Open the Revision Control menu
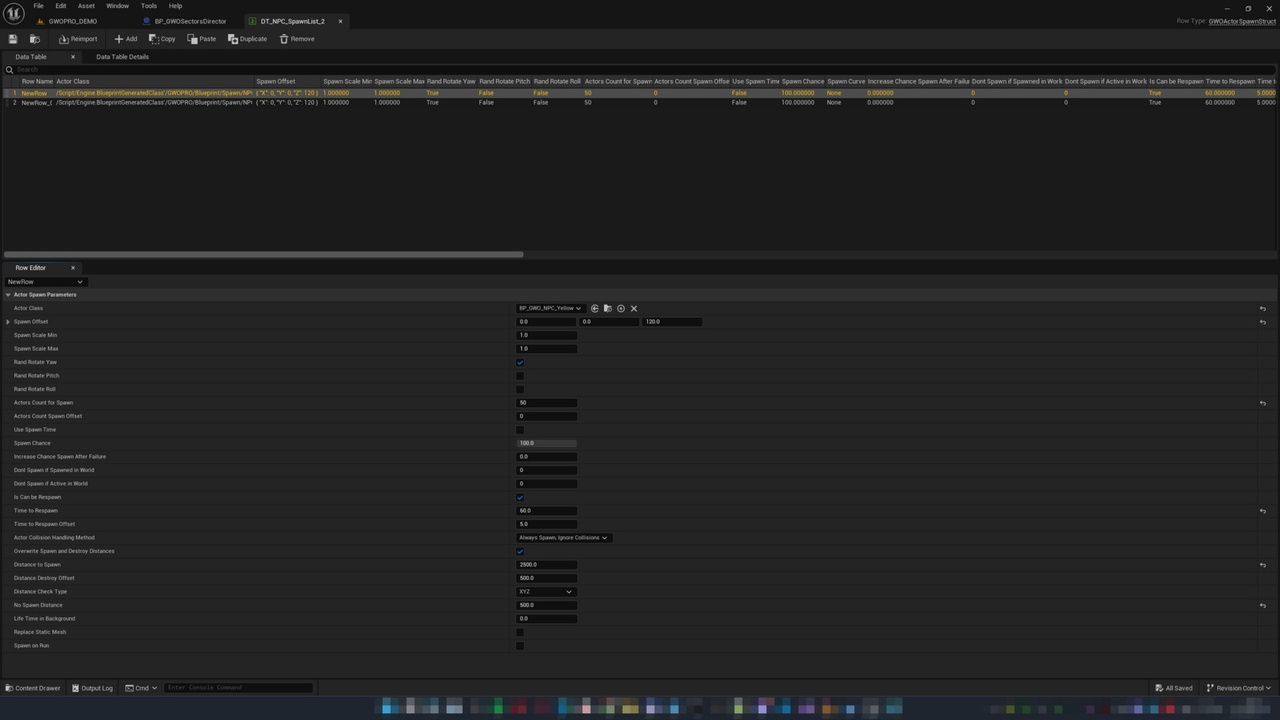1280x720 pixels. [1238, 688]
